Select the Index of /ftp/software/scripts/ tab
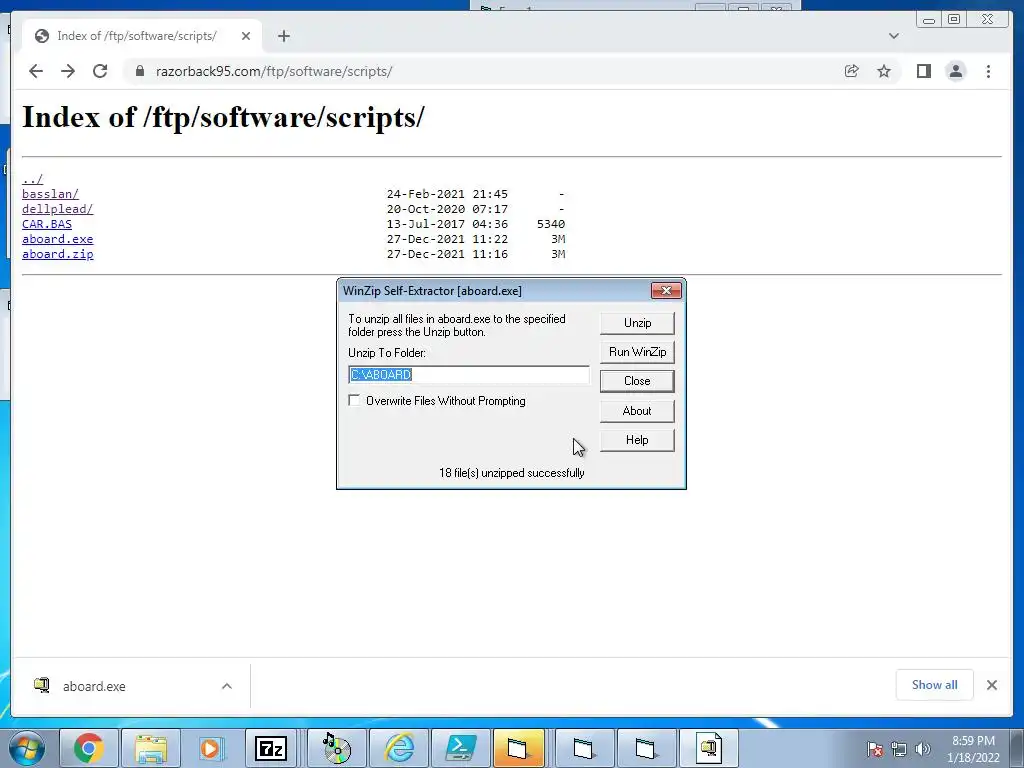Image resolution: width=1024 pixels, height=768 pixels. coord(142,36)
